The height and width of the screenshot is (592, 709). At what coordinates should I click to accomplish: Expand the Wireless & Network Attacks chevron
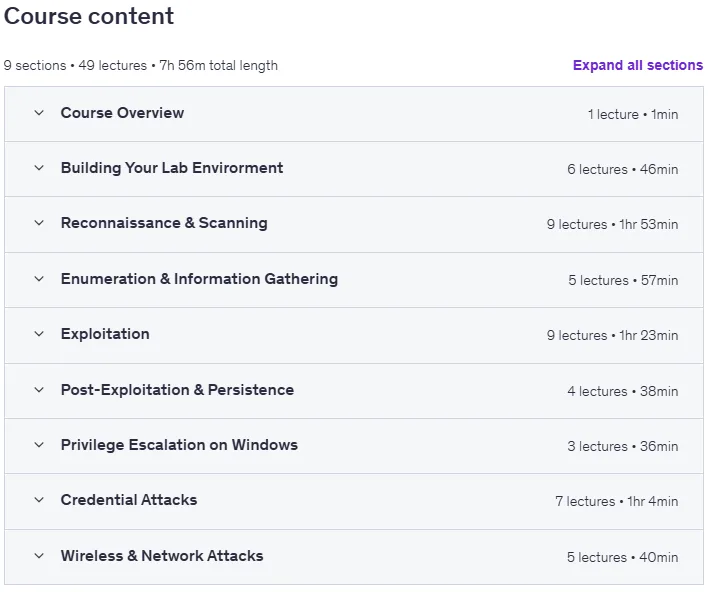coord(39,556)
